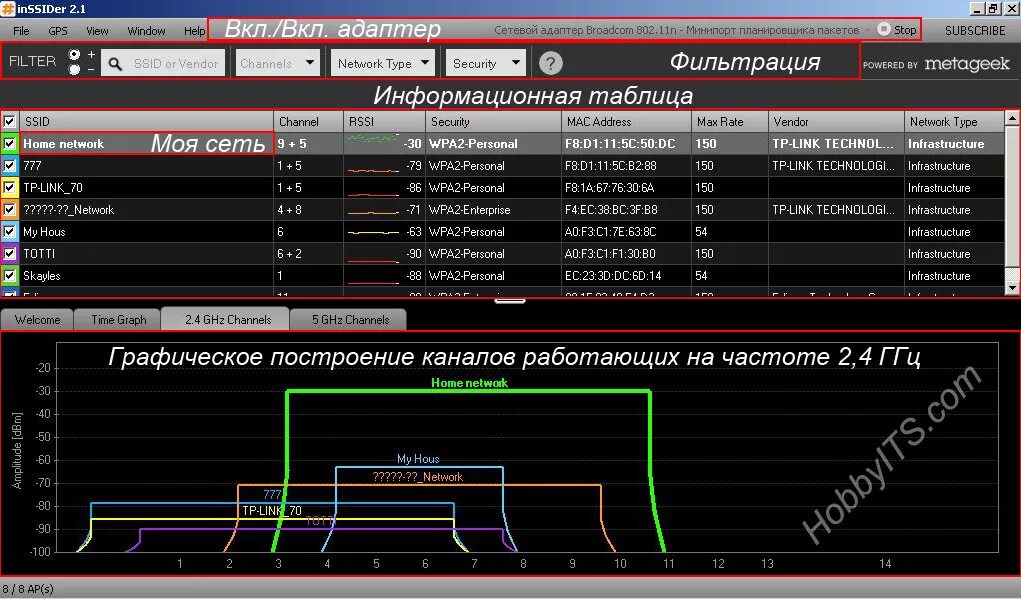Sort table by MAC Address column header
The height and width of the screenshot is (599, 1021).
pos(626,122)
